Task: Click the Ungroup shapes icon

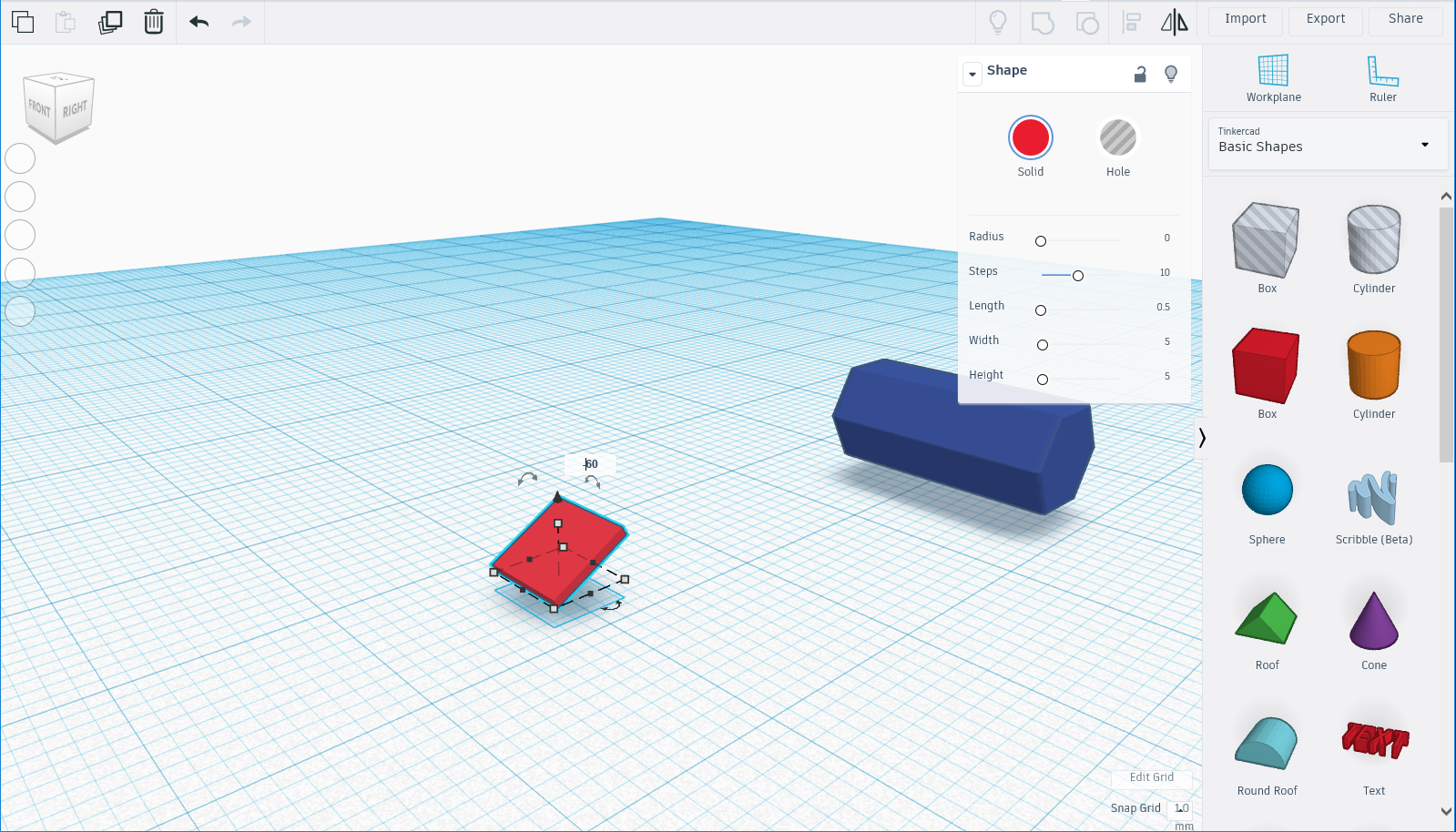Action: click(x=1087, y=22)
